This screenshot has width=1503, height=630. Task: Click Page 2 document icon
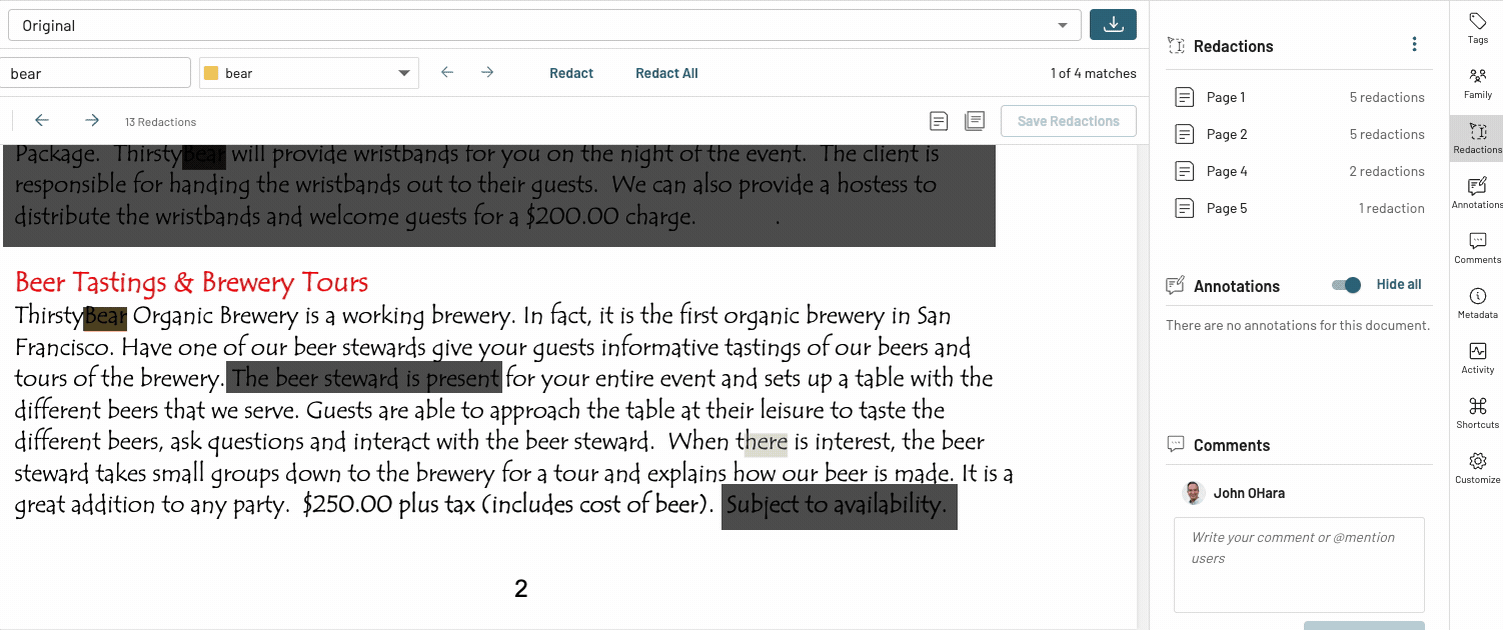[1184, 134]
